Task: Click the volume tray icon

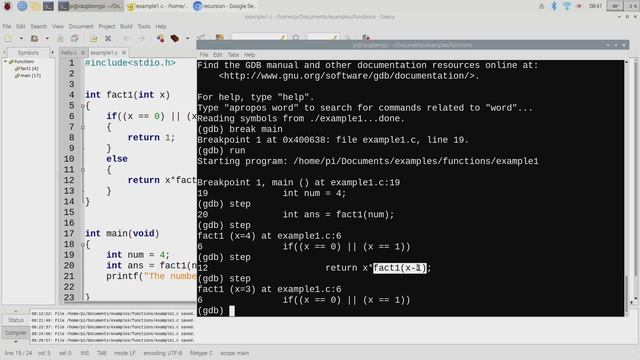Action: point(579,6)
